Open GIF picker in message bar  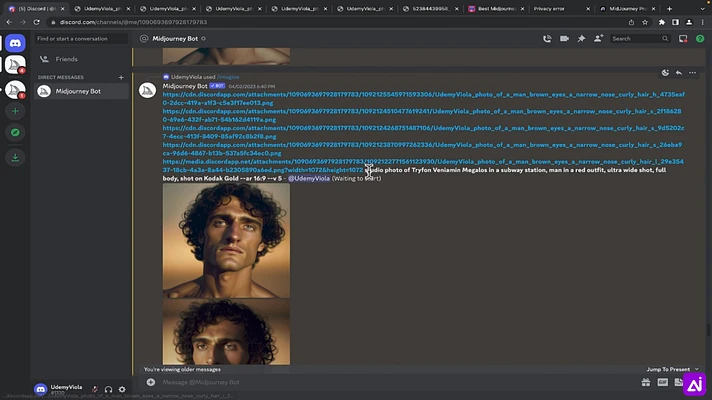[663, 383]
